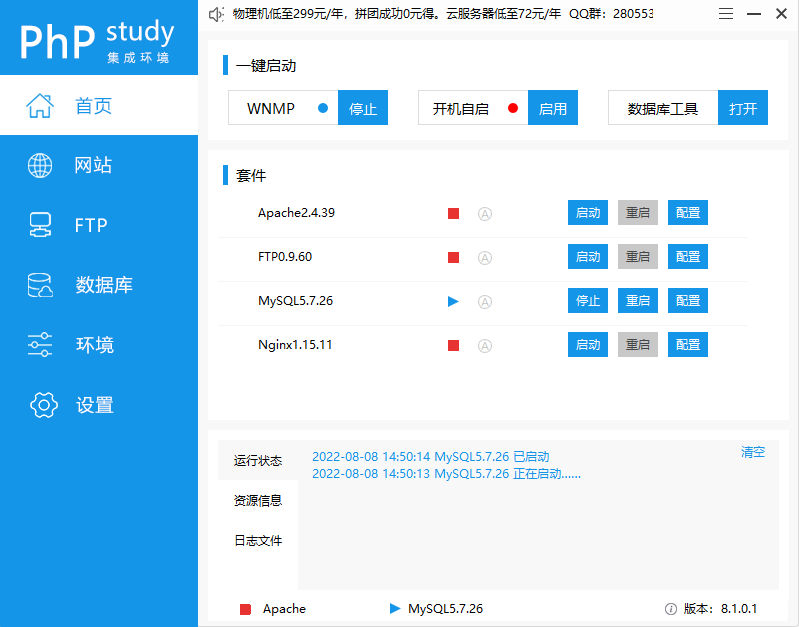Image resolution: width=799 pixels, height=627 pixels.
Task: Click the red stopped indicator for FTP0.9.60
Action: click(x=454, y=257)
